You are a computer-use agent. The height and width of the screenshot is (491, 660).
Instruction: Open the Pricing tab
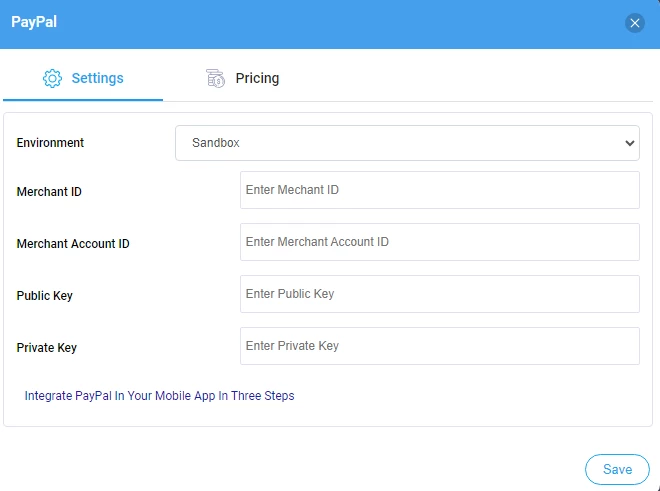(x=242, y=78)
